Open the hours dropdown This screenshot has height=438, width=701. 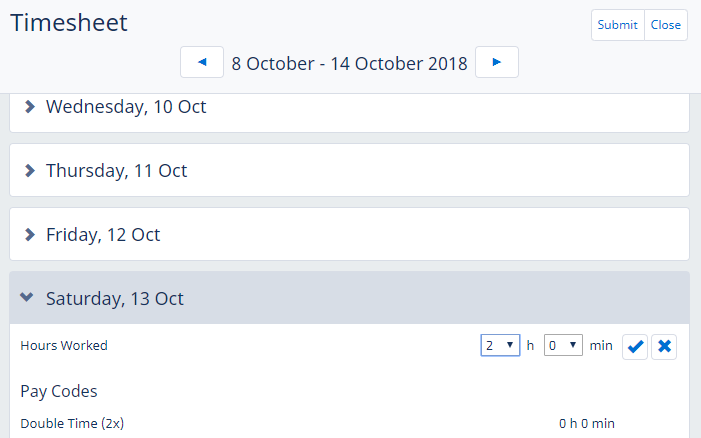pos(500,345)
